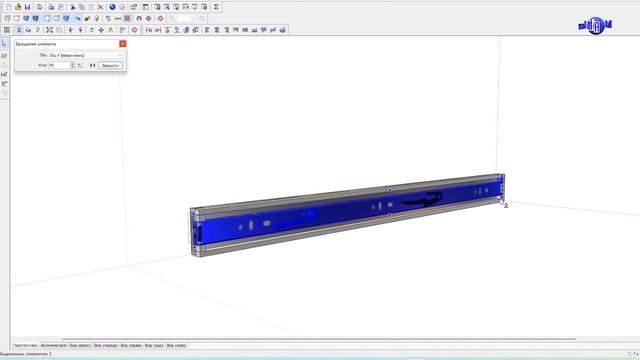Click the grid icon at start of third toolbar
Screen dimensions: 640x360
[7, 30]
